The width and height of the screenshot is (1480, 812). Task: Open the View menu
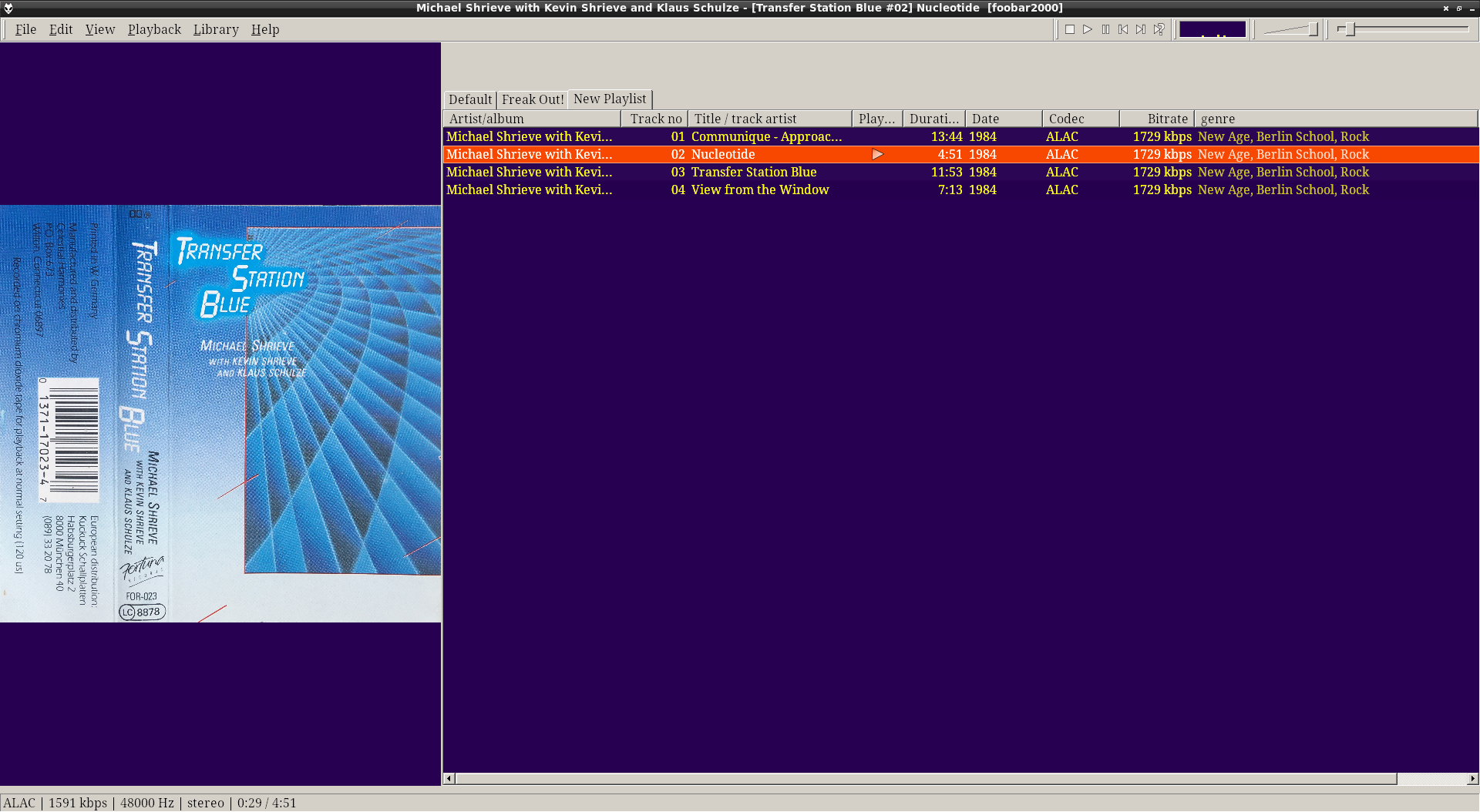pos(100,29)
